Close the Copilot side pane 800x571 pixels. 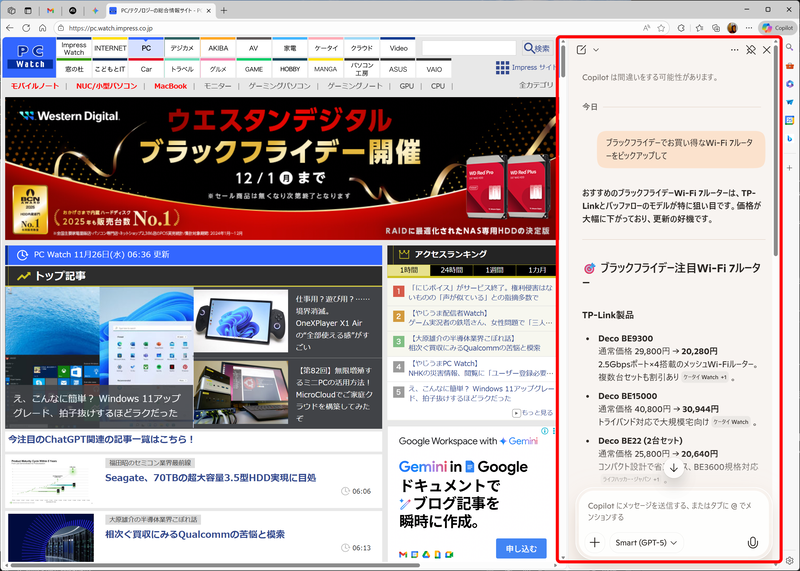[x=766, y=49]
